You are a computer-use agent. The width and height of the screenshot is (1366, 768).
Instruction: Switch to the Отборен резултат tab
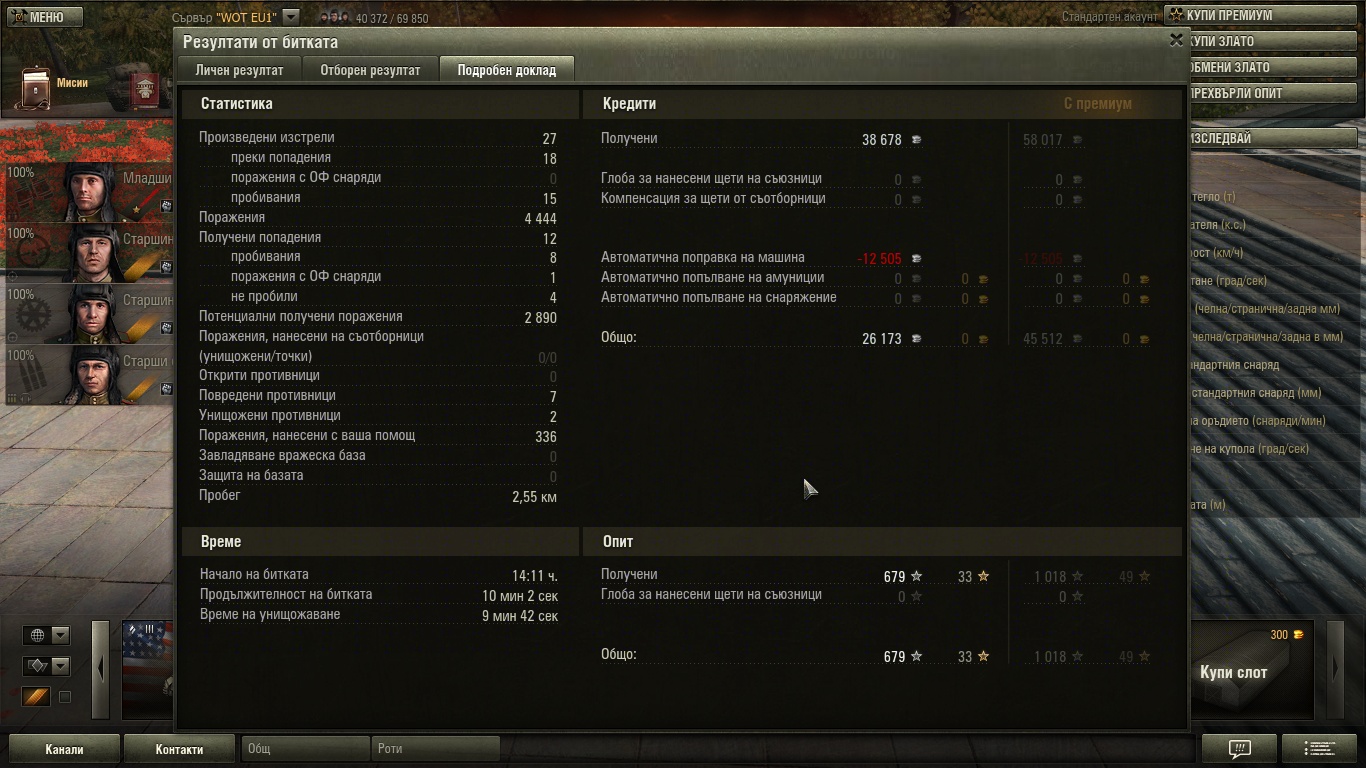[x=370, y=70]
